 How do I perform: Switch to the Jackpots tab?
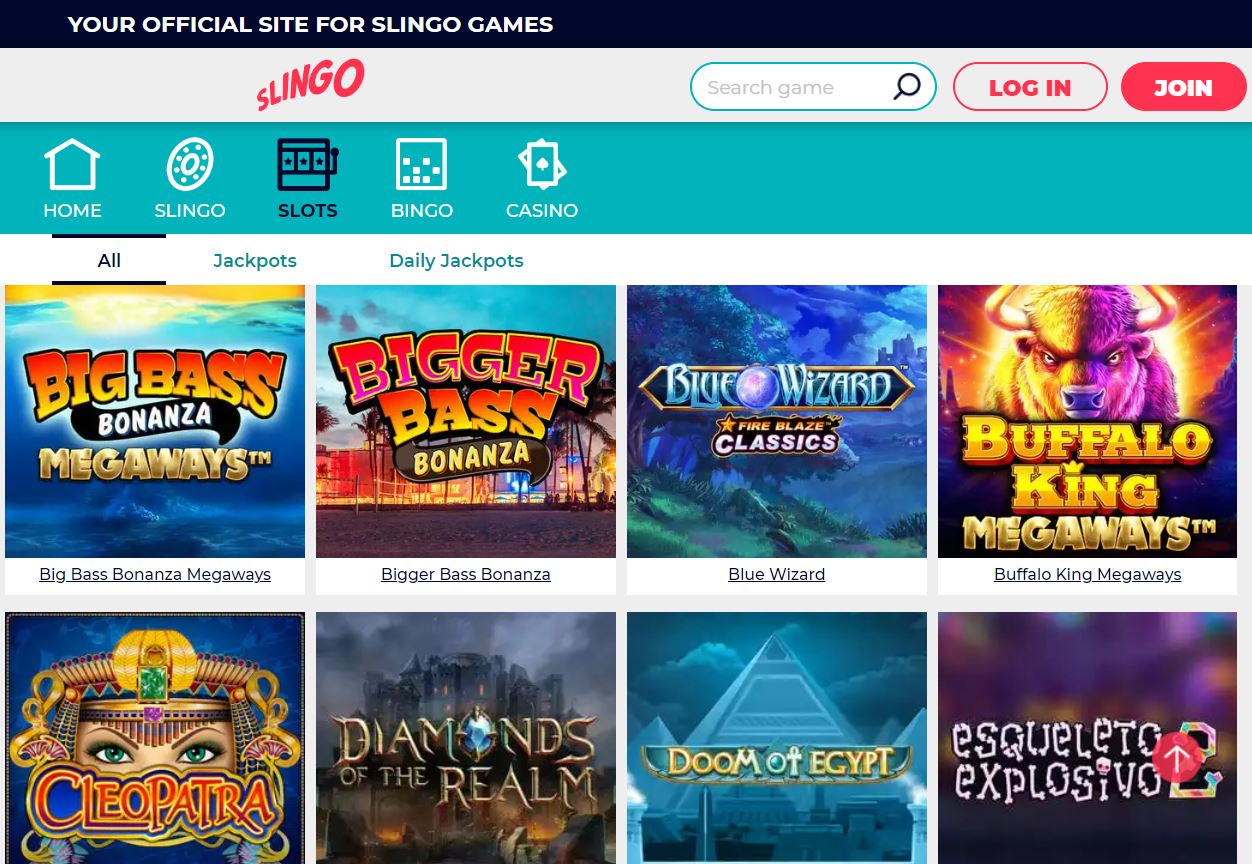tap(255, 261)
